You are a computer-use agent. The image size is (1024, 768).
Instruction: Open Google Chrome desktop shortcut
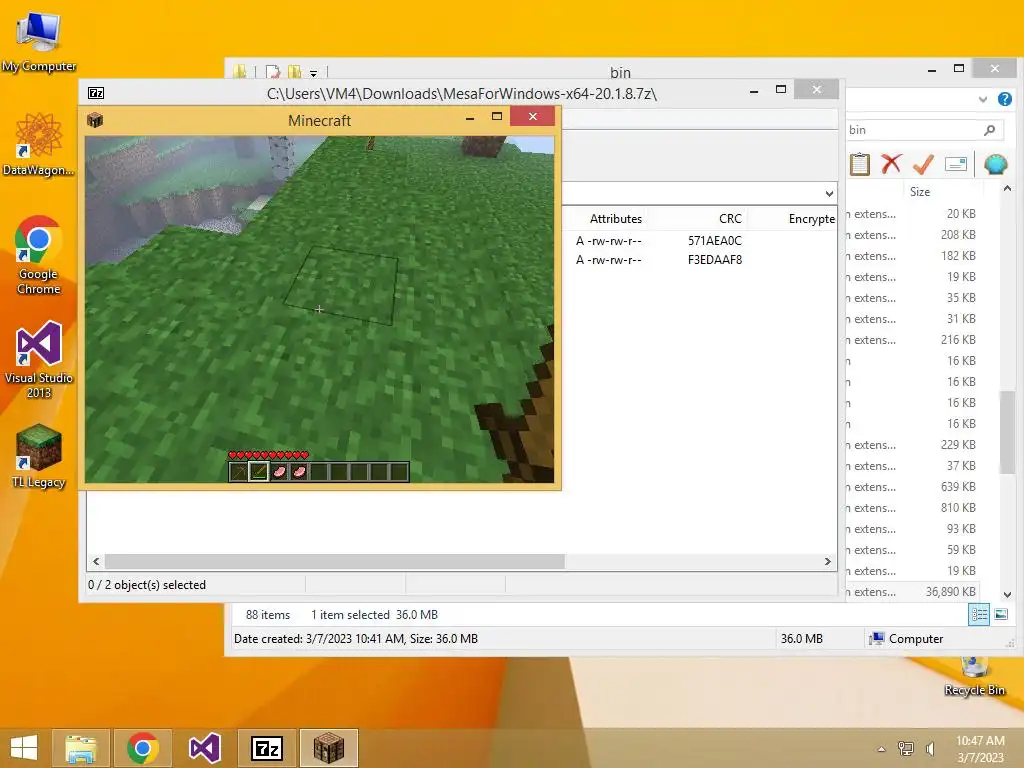click(x=39, y=255)
